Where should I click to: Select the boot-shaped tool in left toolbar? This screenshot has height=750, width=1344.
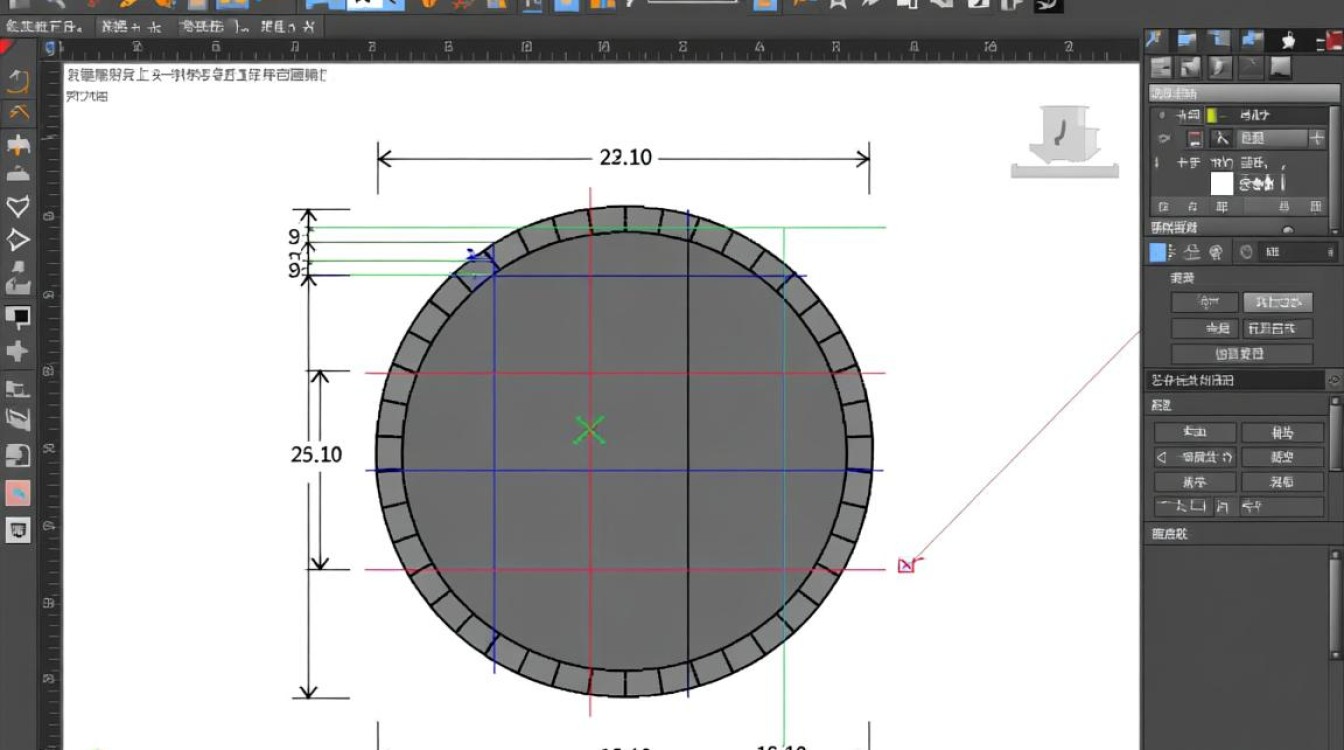point(18,283)
